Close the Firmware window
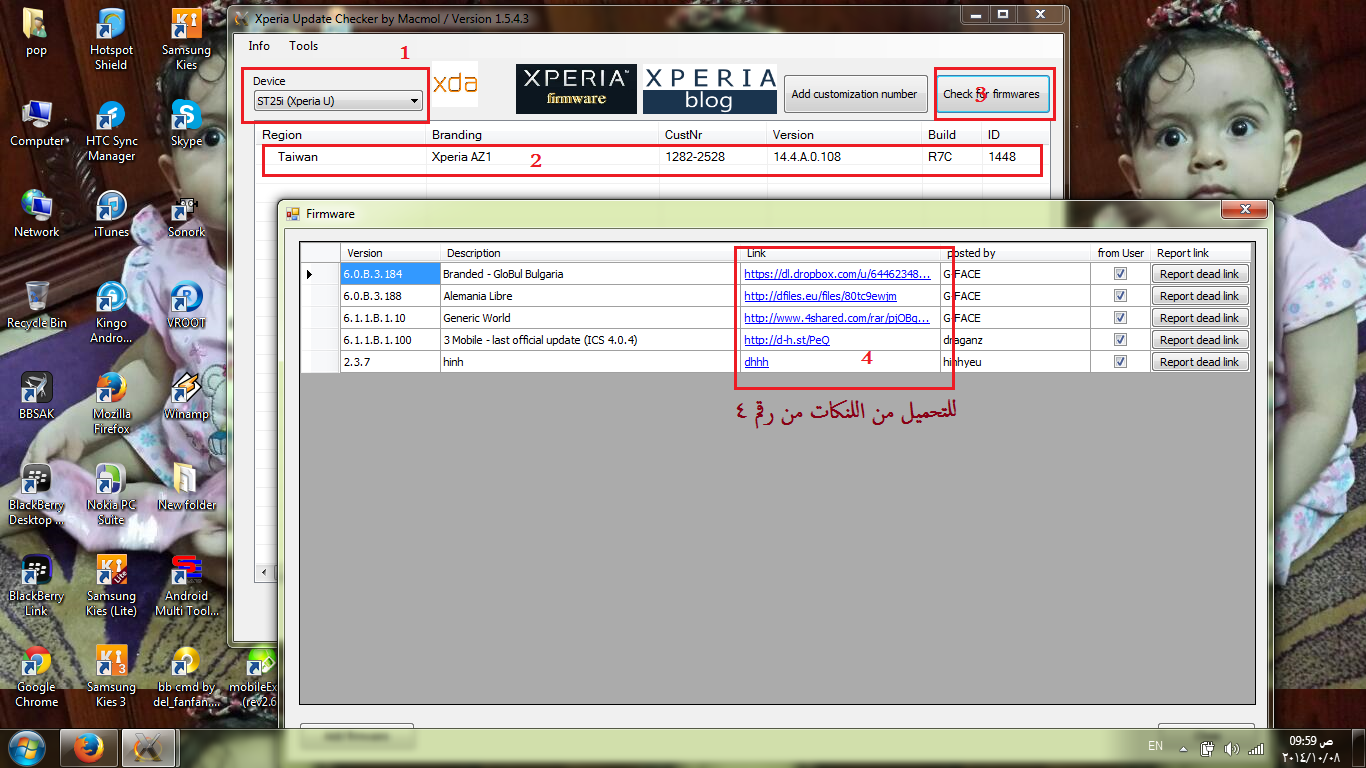Viewport: 1366px width, 768px height. [x=1245, y=210]
